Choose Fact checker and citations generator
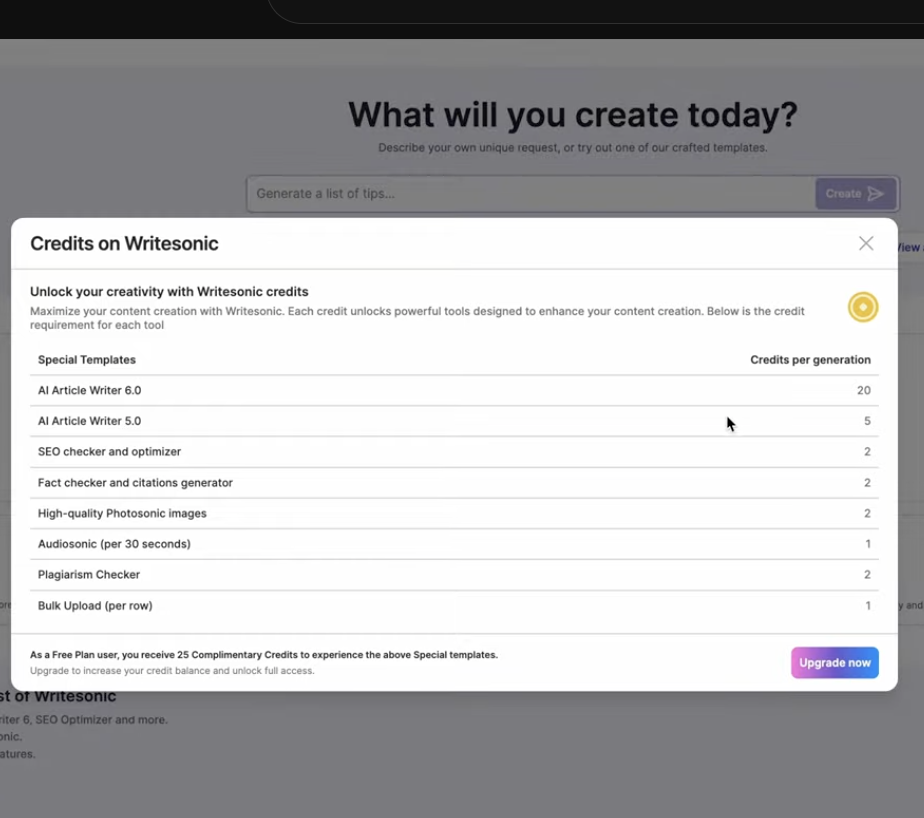924x818 pixels. pyautogui.click(x=135, y=483)
